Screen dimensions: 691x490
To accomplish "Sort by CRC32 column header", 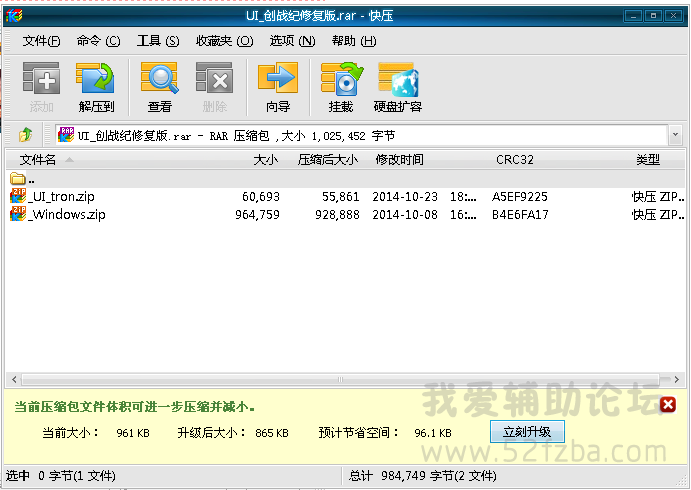I will (x=514, y=160).
